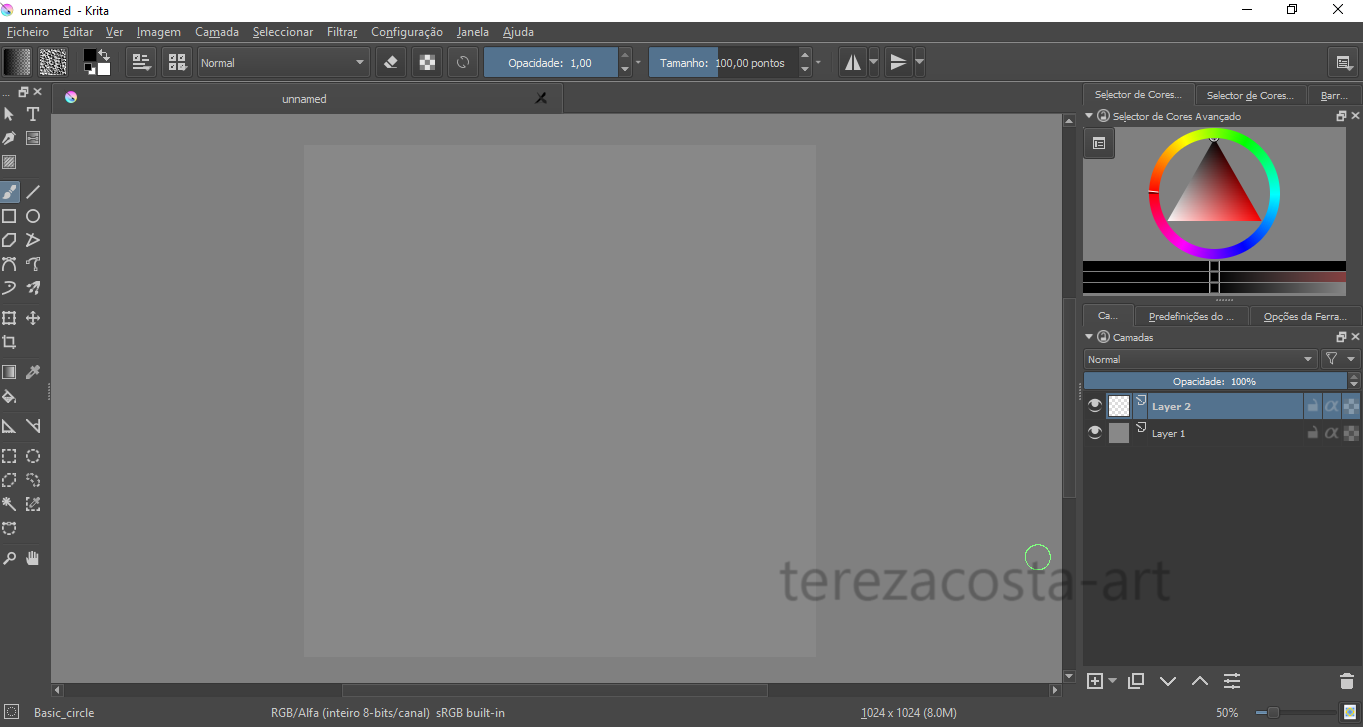Select the Gradient tool in toolbox
The width and height of the screenshot is (1363, 727).
(9, 372)
